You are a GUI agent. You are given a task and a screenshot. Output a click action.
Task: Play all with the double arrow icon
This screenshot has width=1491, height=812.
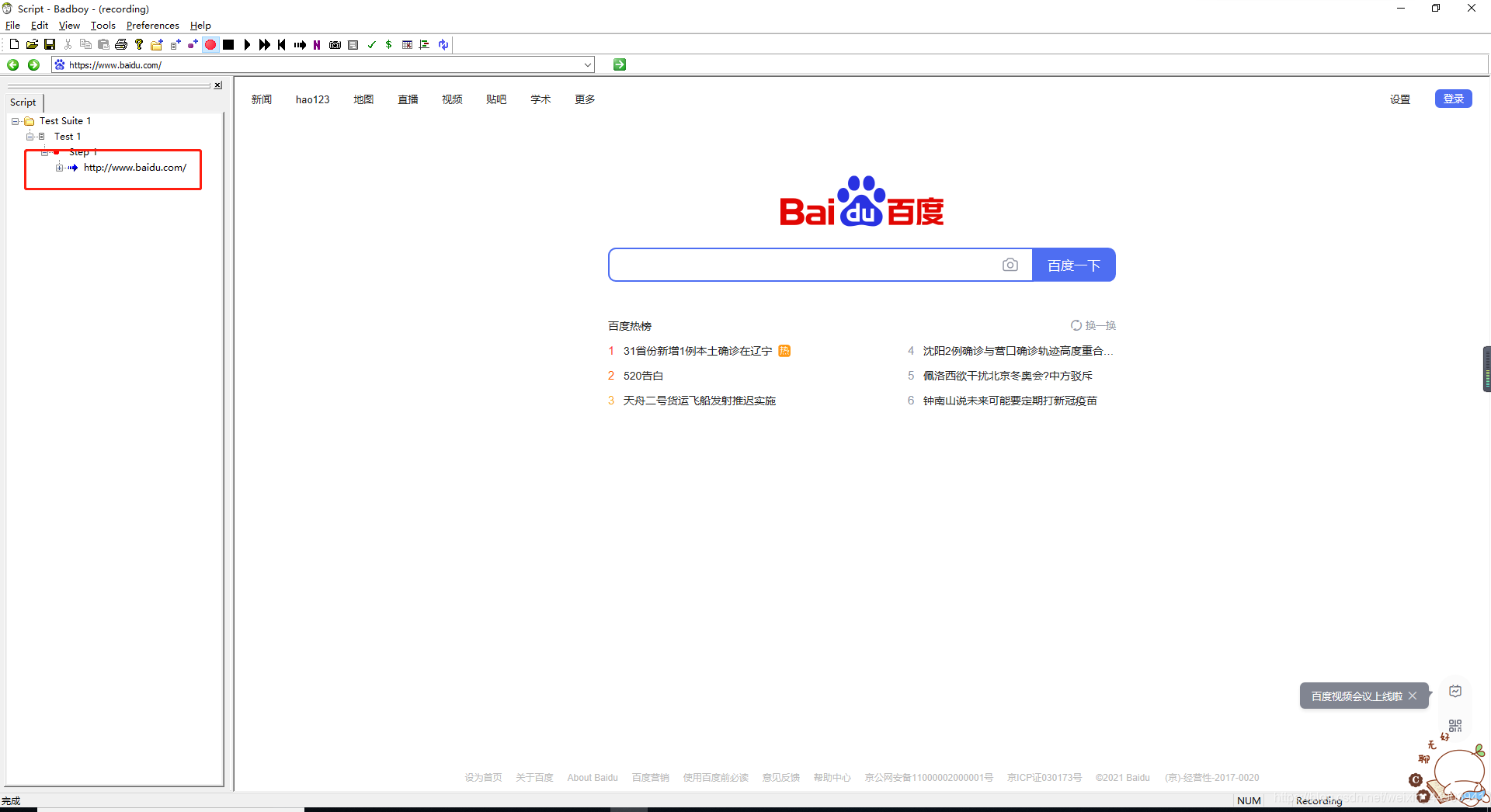point(265,45)
